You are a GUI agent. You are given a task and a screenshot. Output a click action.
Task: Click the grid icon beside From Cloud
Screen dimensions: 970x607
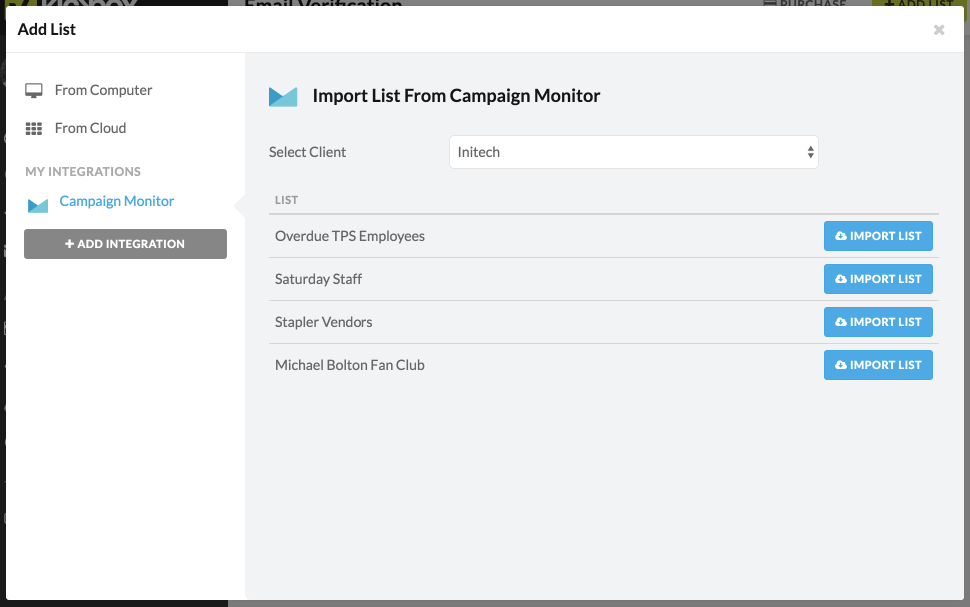coord(33,129)
